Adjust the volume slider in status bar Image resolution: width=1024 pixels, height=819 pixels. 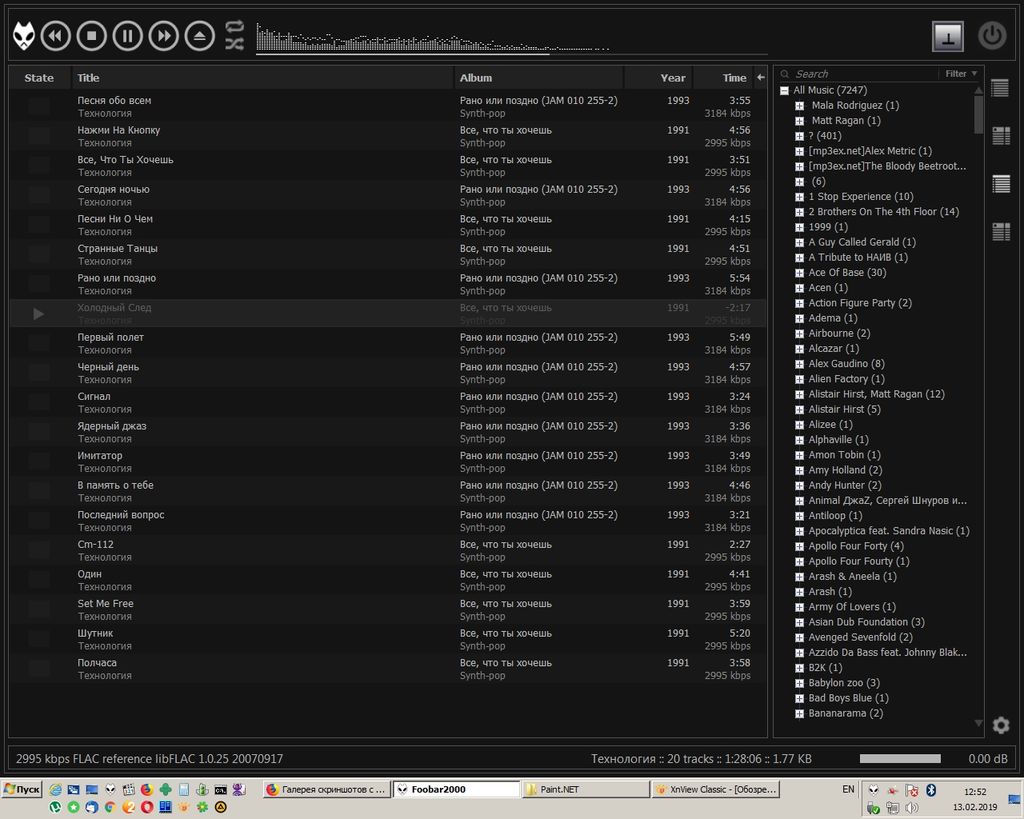point(906,759)
